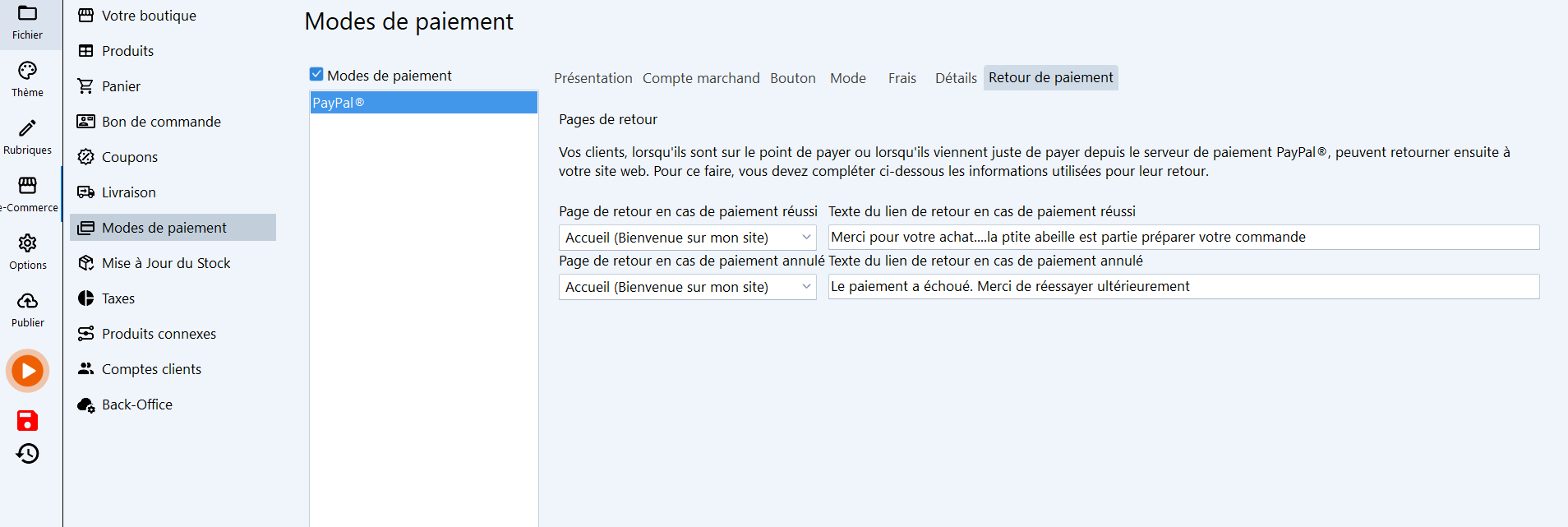Click the red save disk icon
The height and width of the screenshot is (527, 1568).
27,421
